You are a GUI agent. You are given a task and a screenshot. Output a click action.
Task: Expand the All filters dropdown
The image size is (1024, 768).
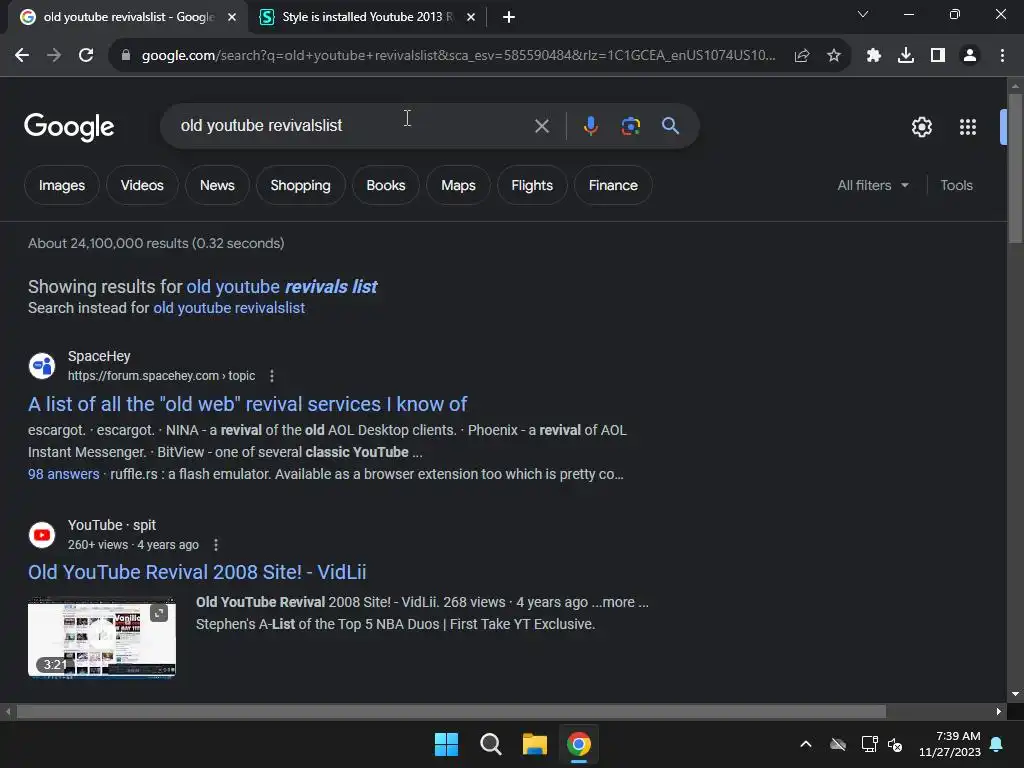coord(873,185)
